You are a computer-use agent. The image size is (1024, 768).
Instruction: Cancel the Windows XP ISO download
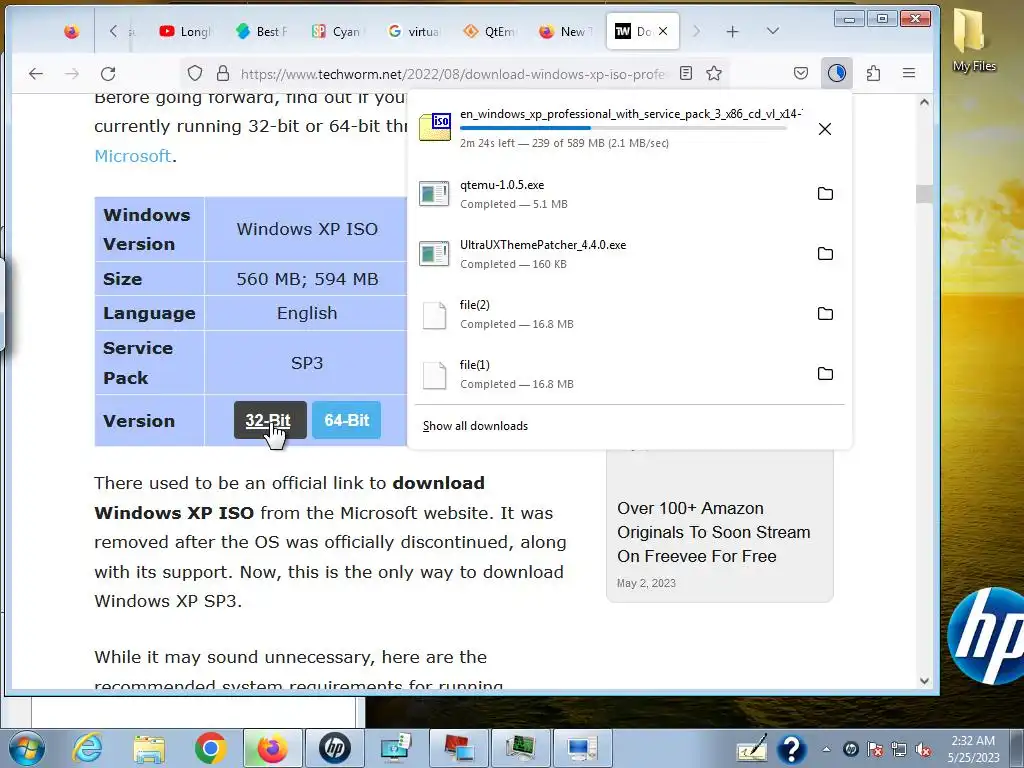tap(825, 129)
